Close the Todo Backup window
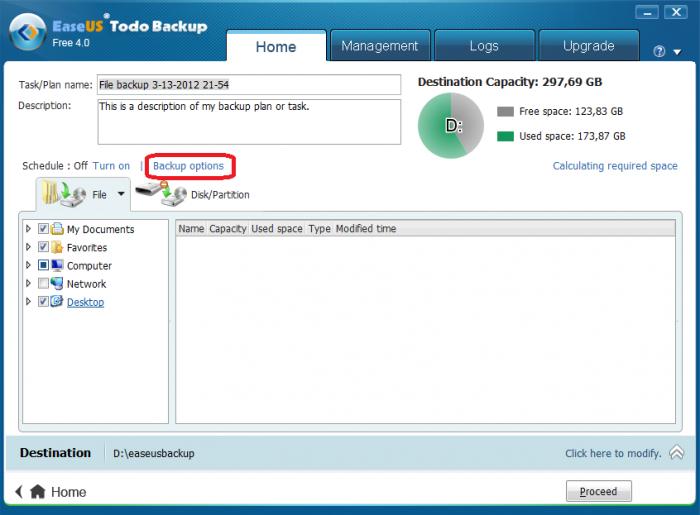The image size is (700, 515). click(x=676, y=12)
